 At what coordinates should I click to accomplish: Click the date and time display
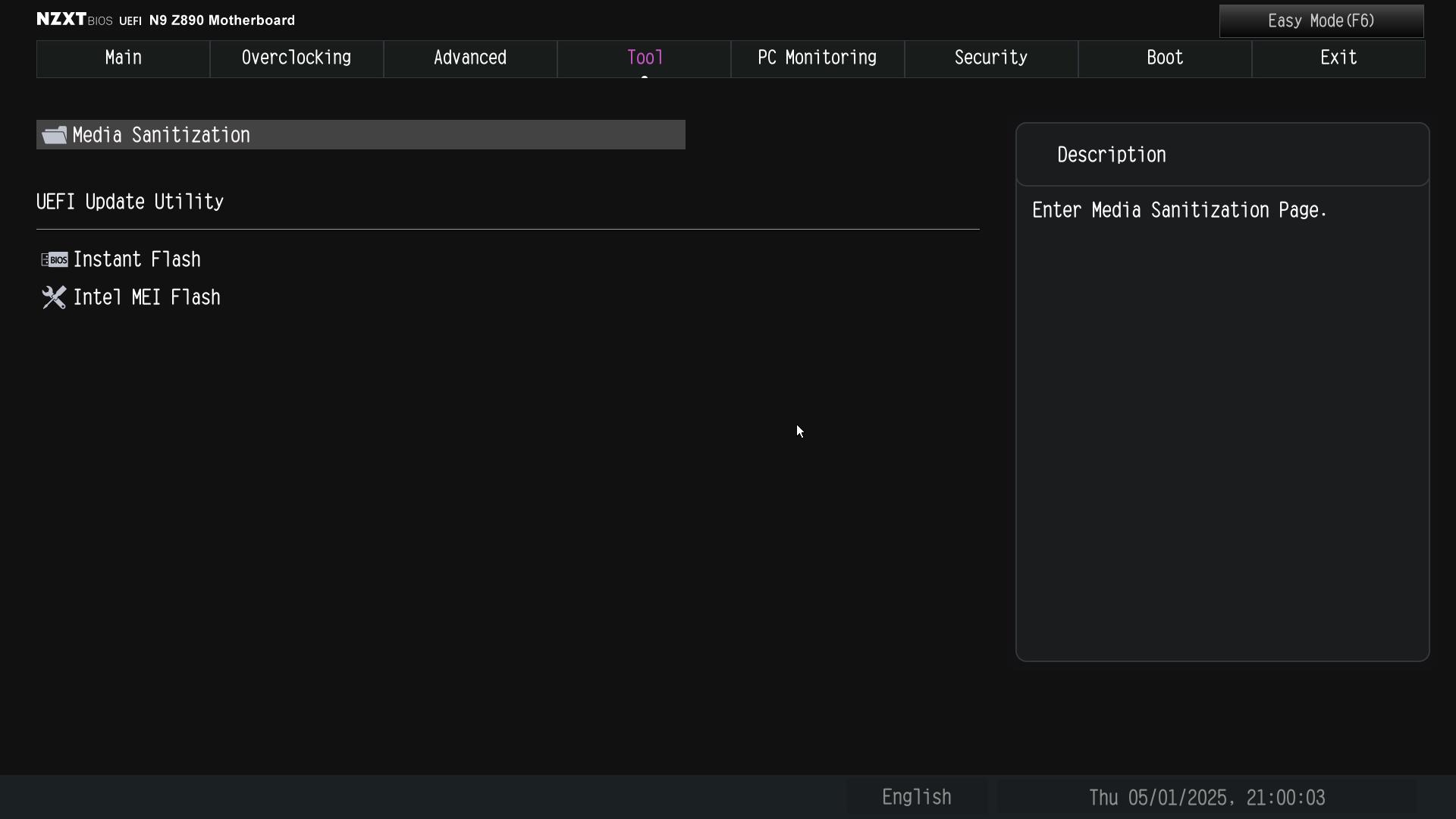tap(1207, 798)
